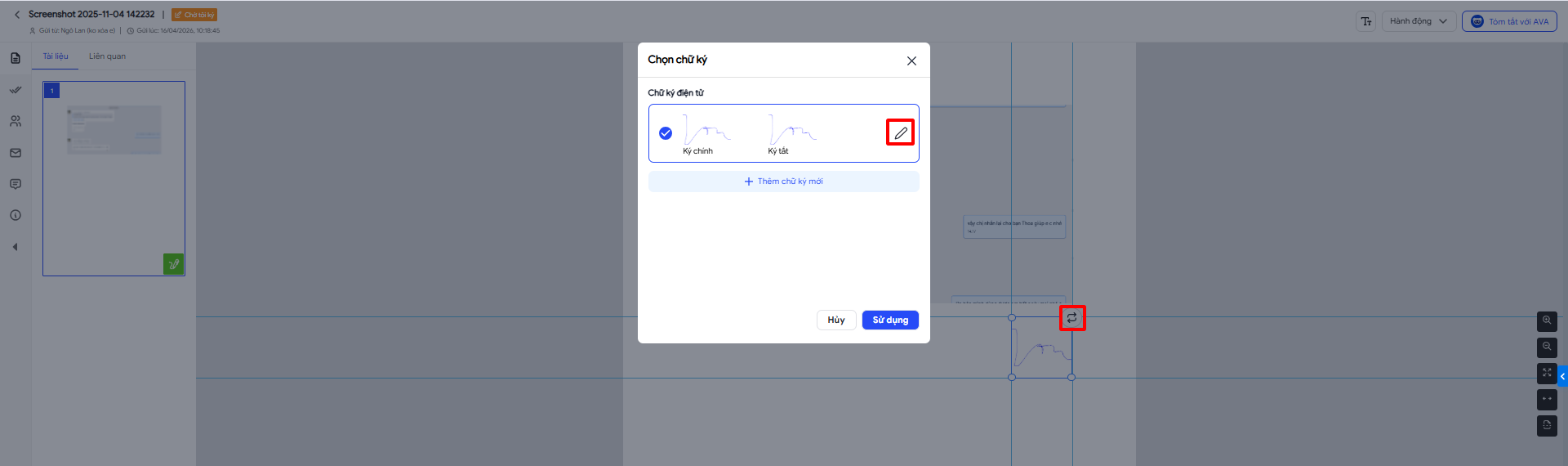
Task: Click the pencil edit signature icon
Action: pyautogui.click(x=900, y=132)
